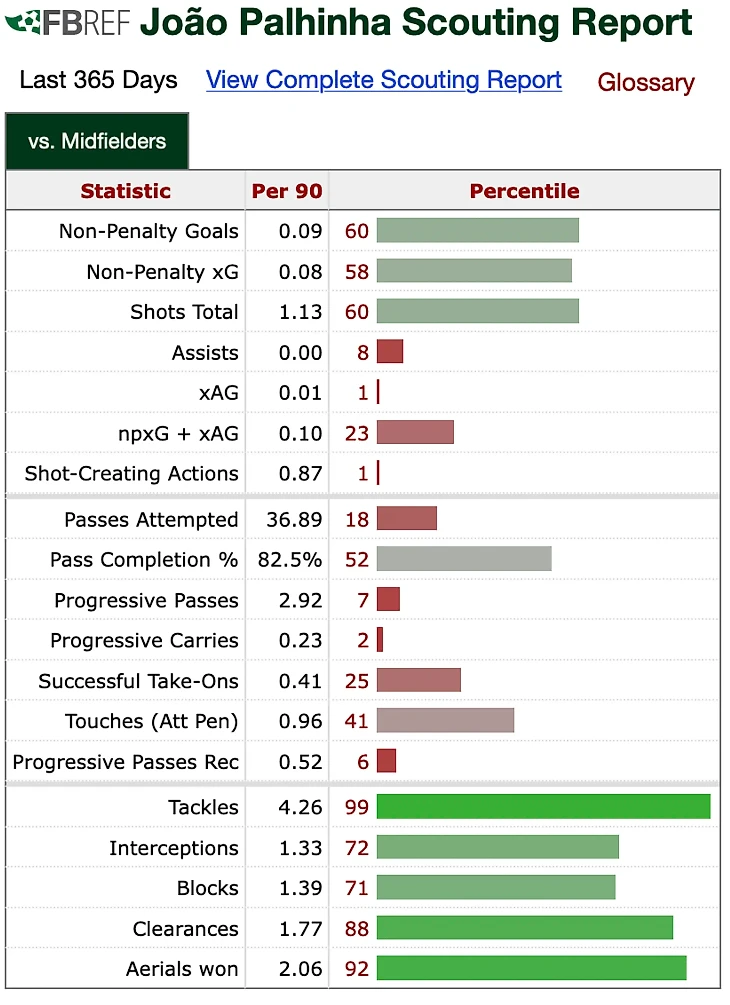Click the Tackles percentile bar
Screen dimensions: 730x1005
(x=543, y=806)
